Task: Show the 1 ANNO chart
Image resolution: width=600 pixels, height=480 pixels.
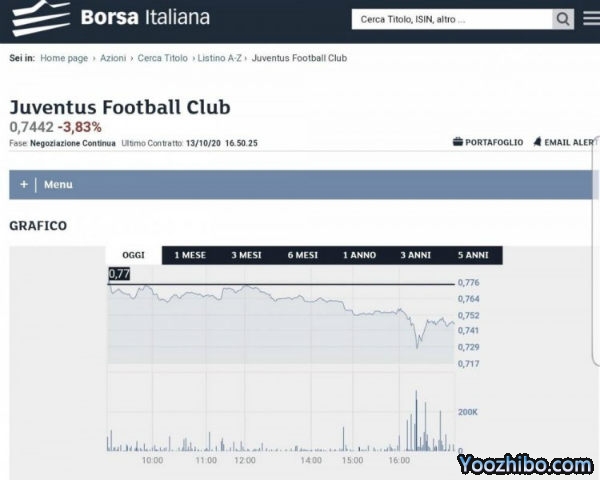Action: tap(360, 255)
